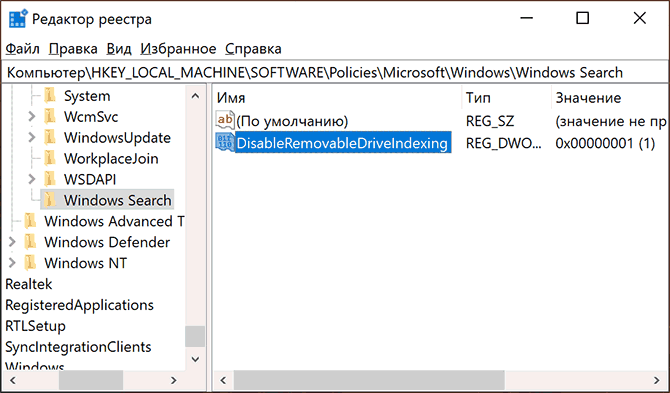Close the Registry Editor window
The width and height of the screenshot is (670, 393).
(x=640, y=18)
